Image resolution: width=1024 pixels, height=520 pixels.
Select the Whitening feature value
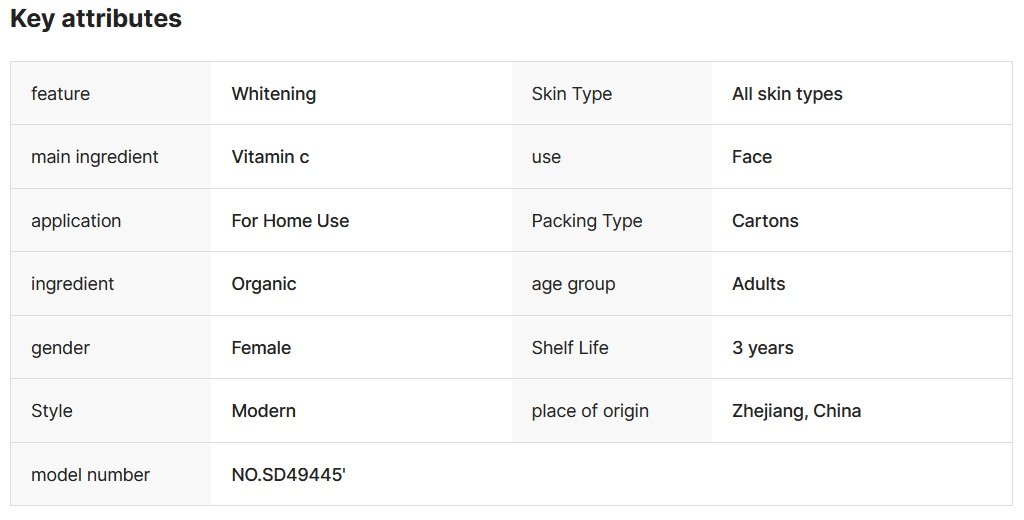pyautogui.click(x=273, y=94)
